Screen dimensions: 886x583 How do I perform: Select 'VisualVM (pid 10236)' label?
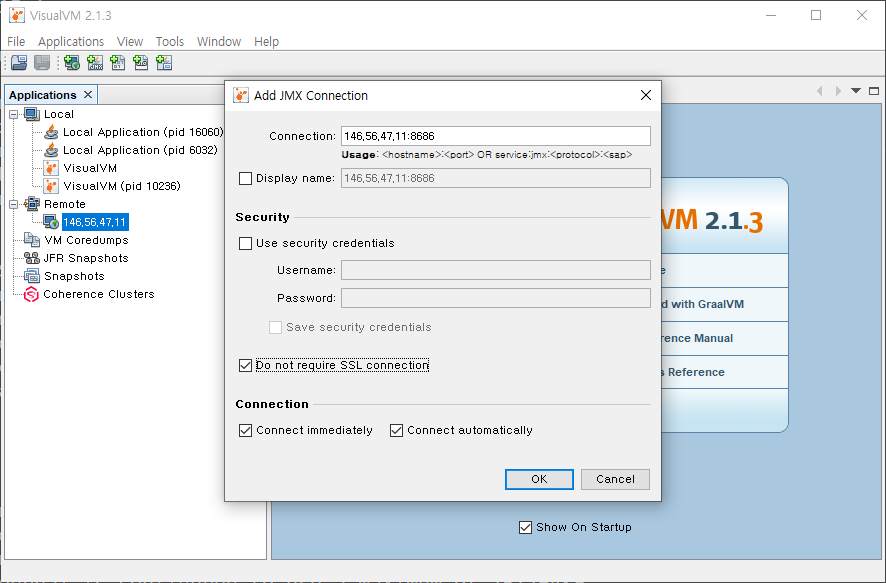pyautogui.click(x=122, y=186)
